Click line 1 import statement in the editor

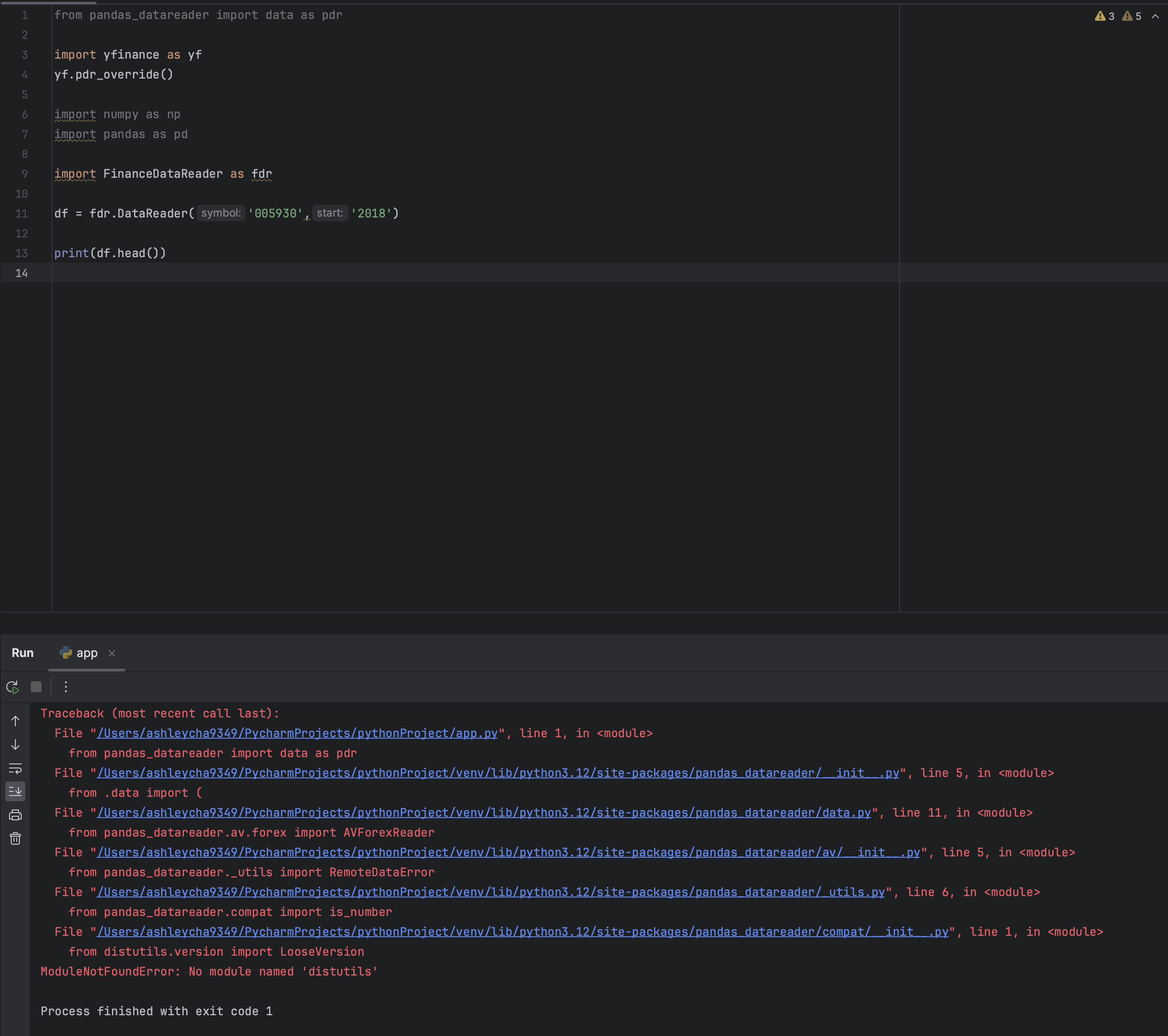click(198, 15)
